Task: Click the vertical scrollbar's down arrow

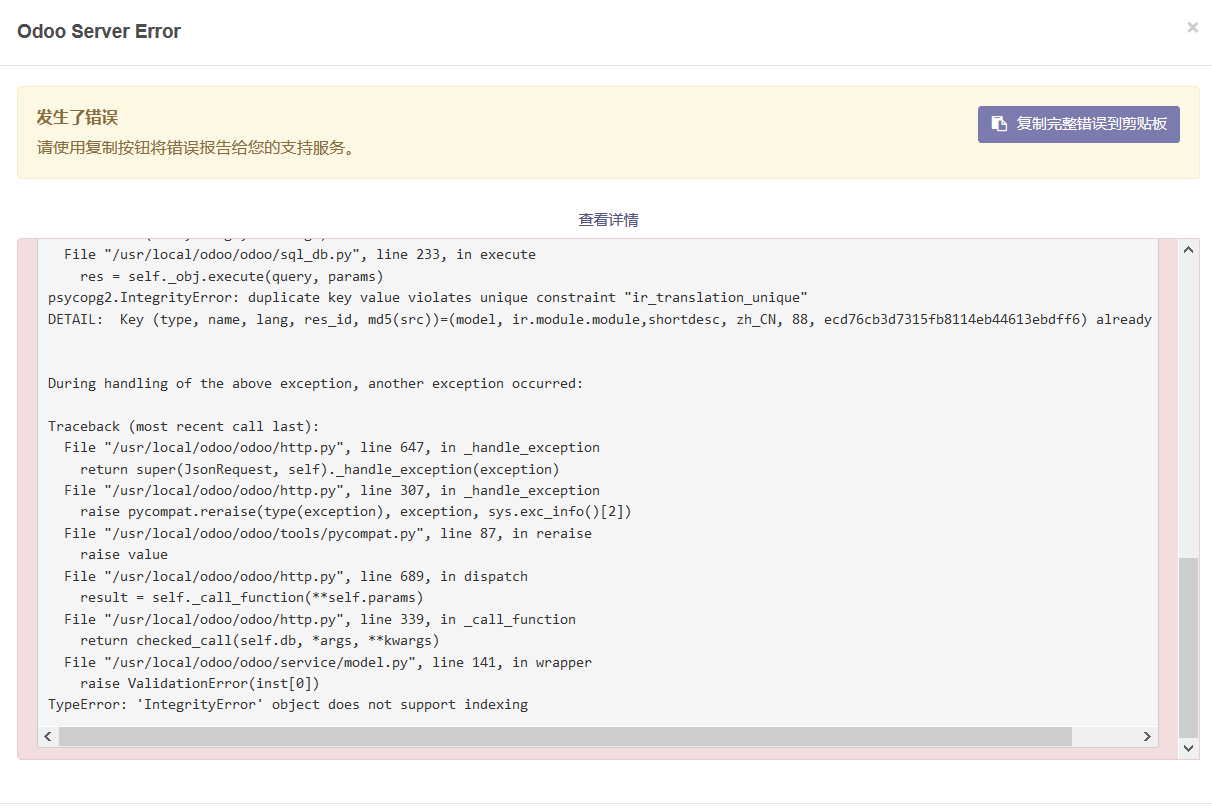Action: [x=1188, y=747]
